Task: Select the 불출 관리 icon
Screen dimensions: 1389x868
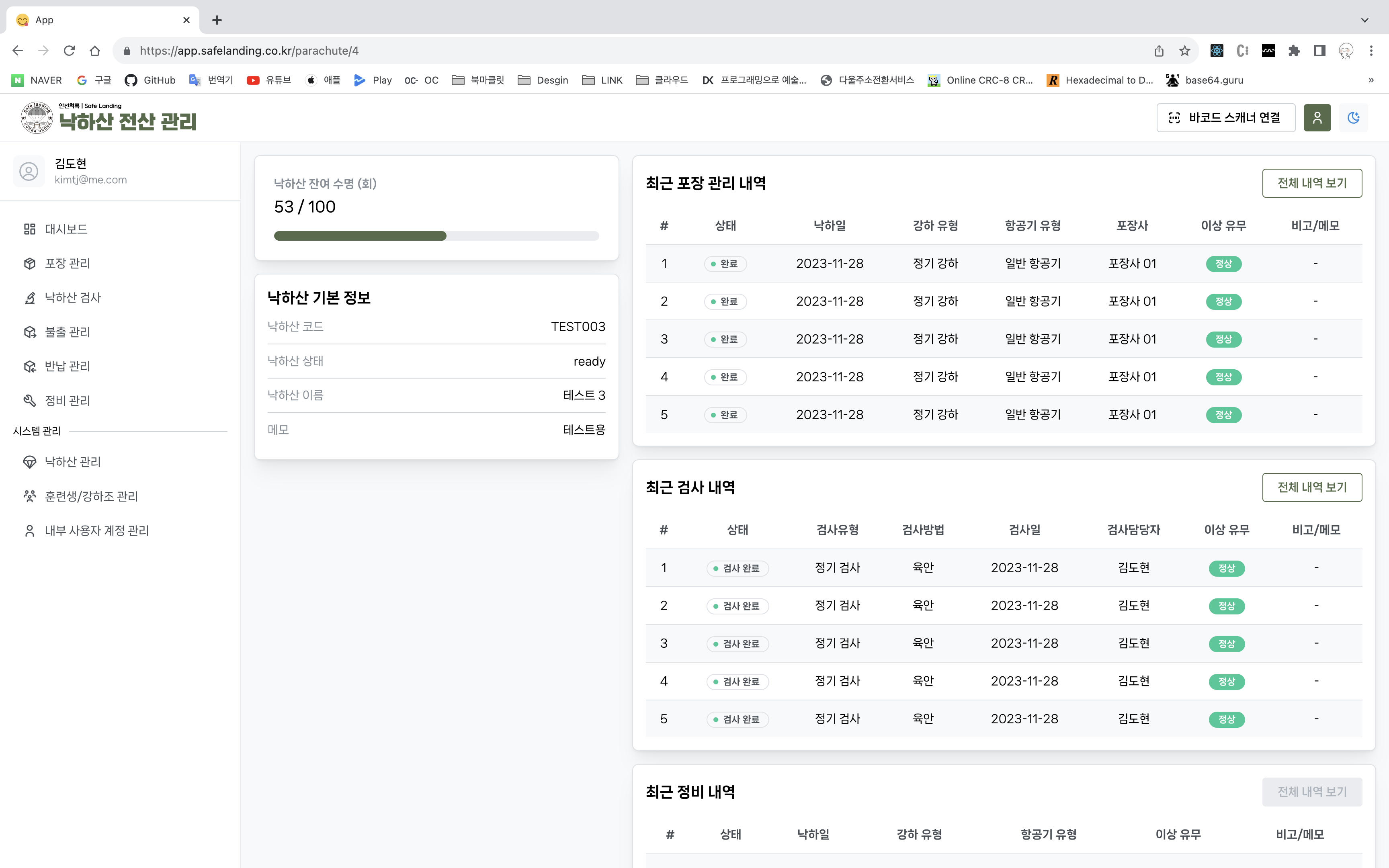Action: pos(30,332)
